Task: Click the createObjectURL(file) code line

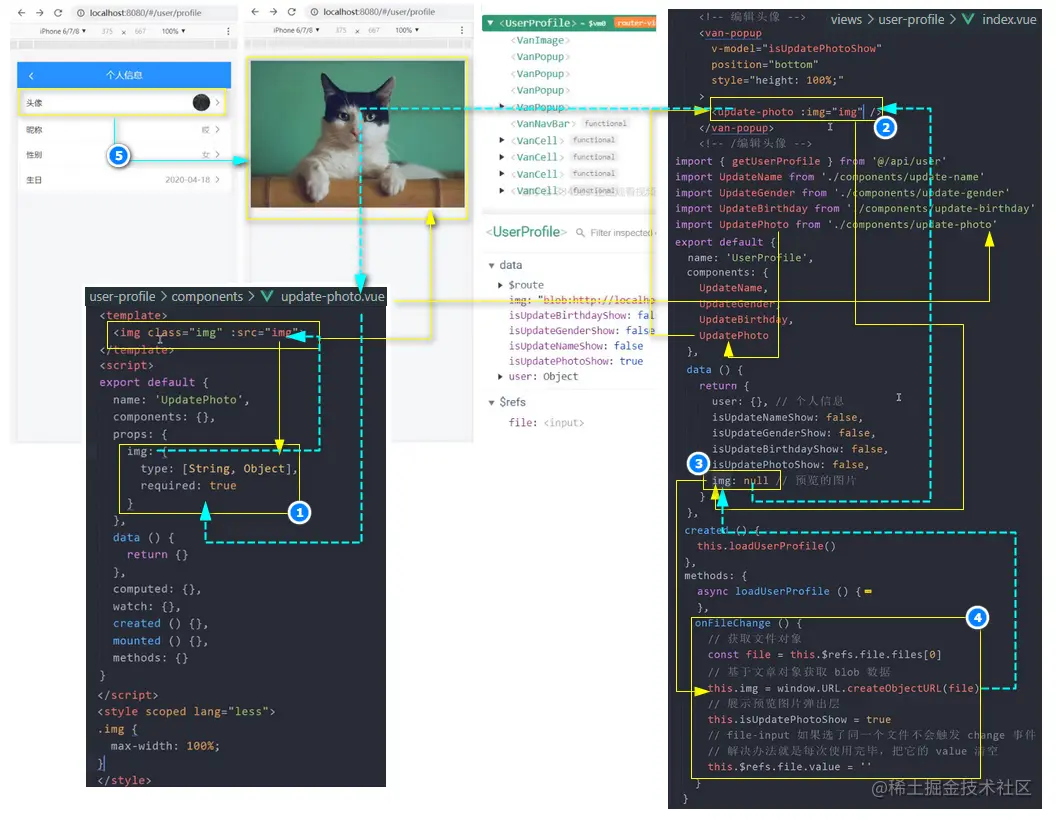Action: [844, 689]
